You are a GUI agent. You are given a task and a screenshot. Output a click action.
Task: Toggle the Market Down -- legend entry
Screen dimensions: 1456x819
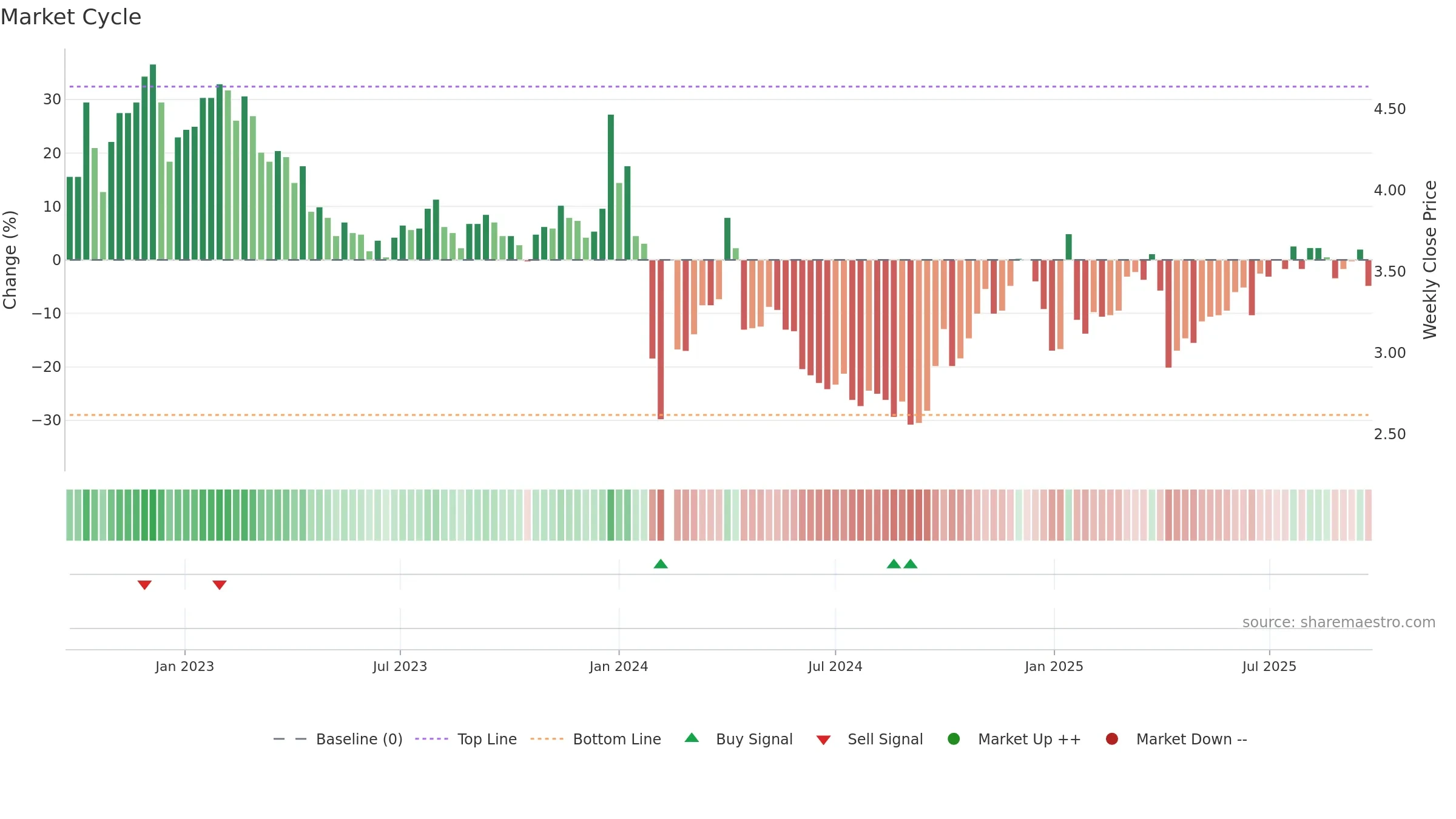coord(1176,739)
